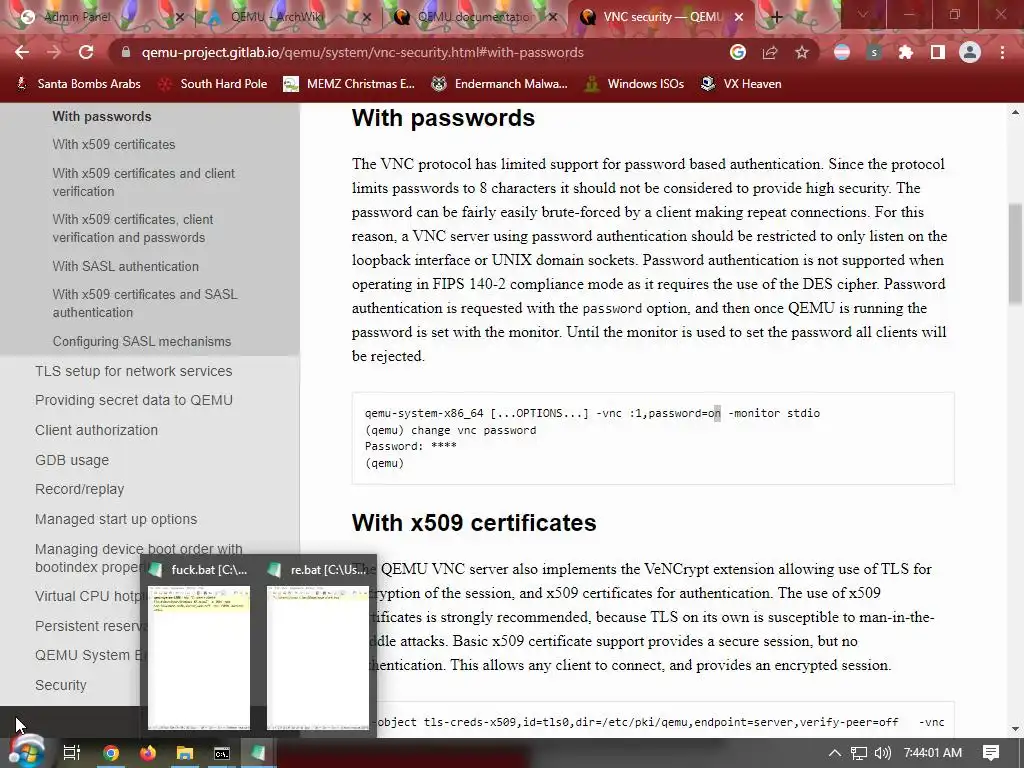Close the QEMU - ArchWiki tab

(x=366, y=18)
